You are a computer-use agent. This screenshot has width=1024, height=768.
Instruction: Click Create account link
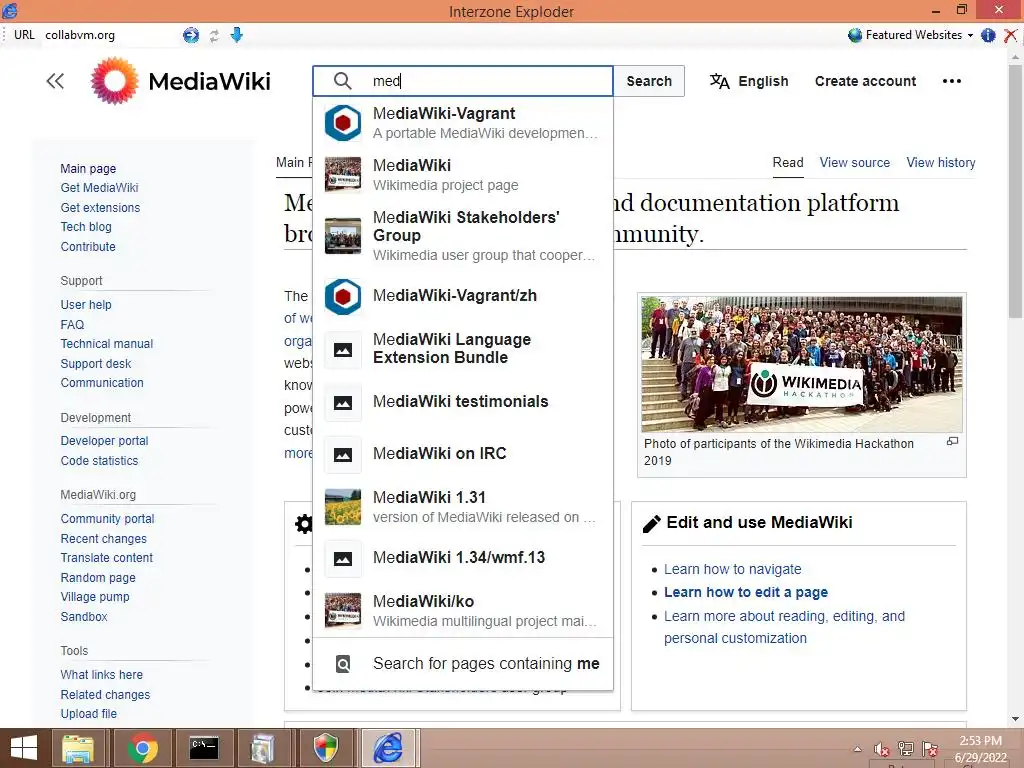(x=865, y=81)
